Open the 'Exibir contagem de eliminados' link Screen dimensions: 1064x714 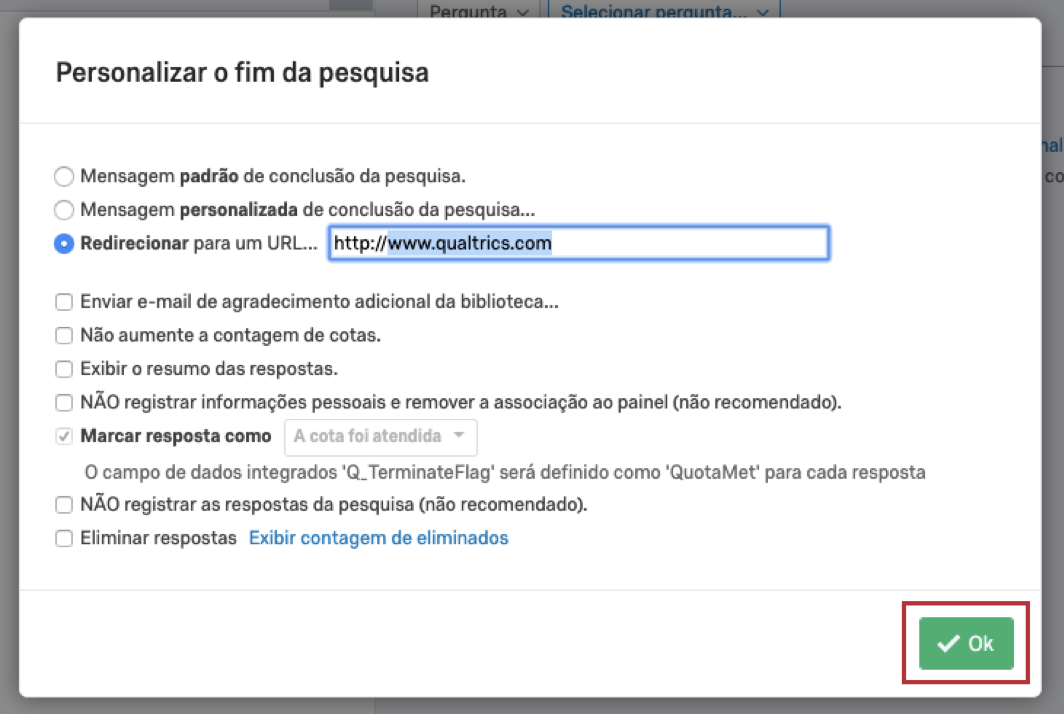click(x=378, y=538)
